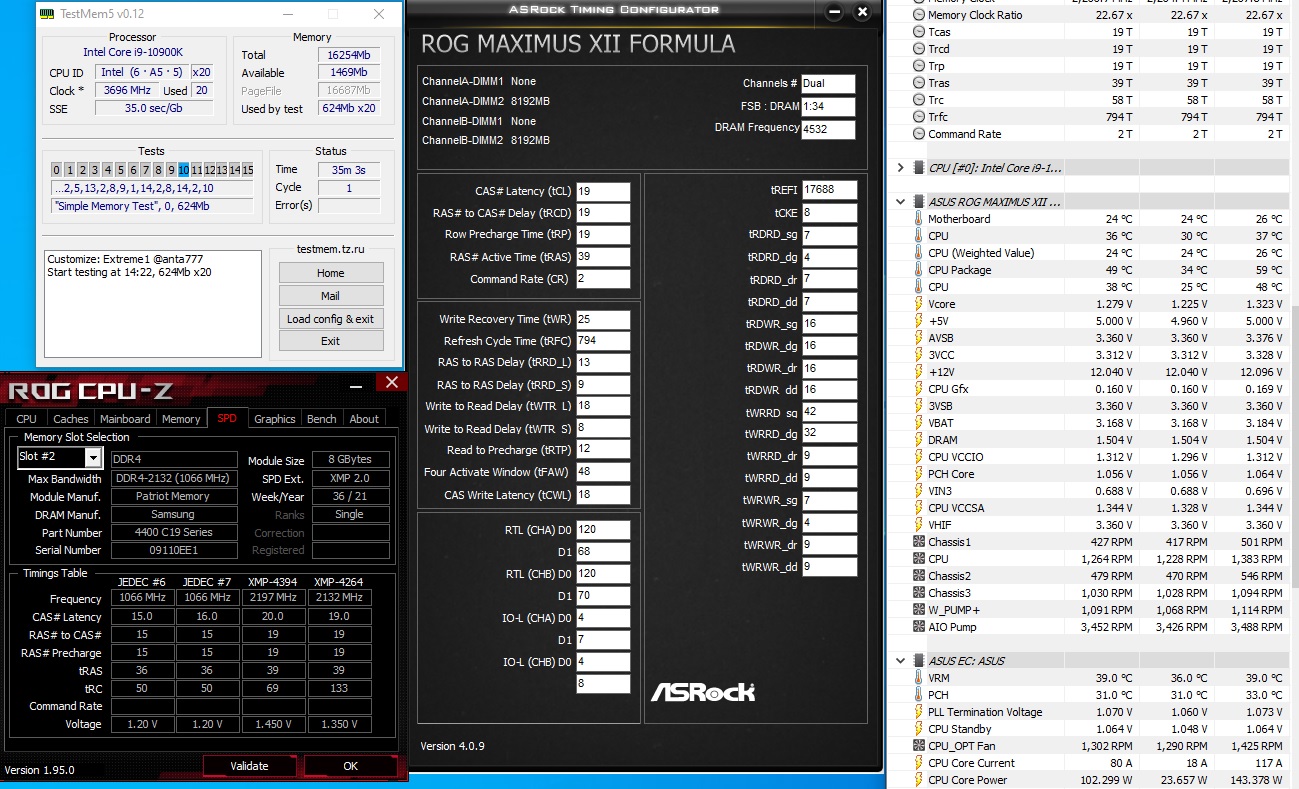Select the Graphics tab in CPU-Z

(275, 419)
